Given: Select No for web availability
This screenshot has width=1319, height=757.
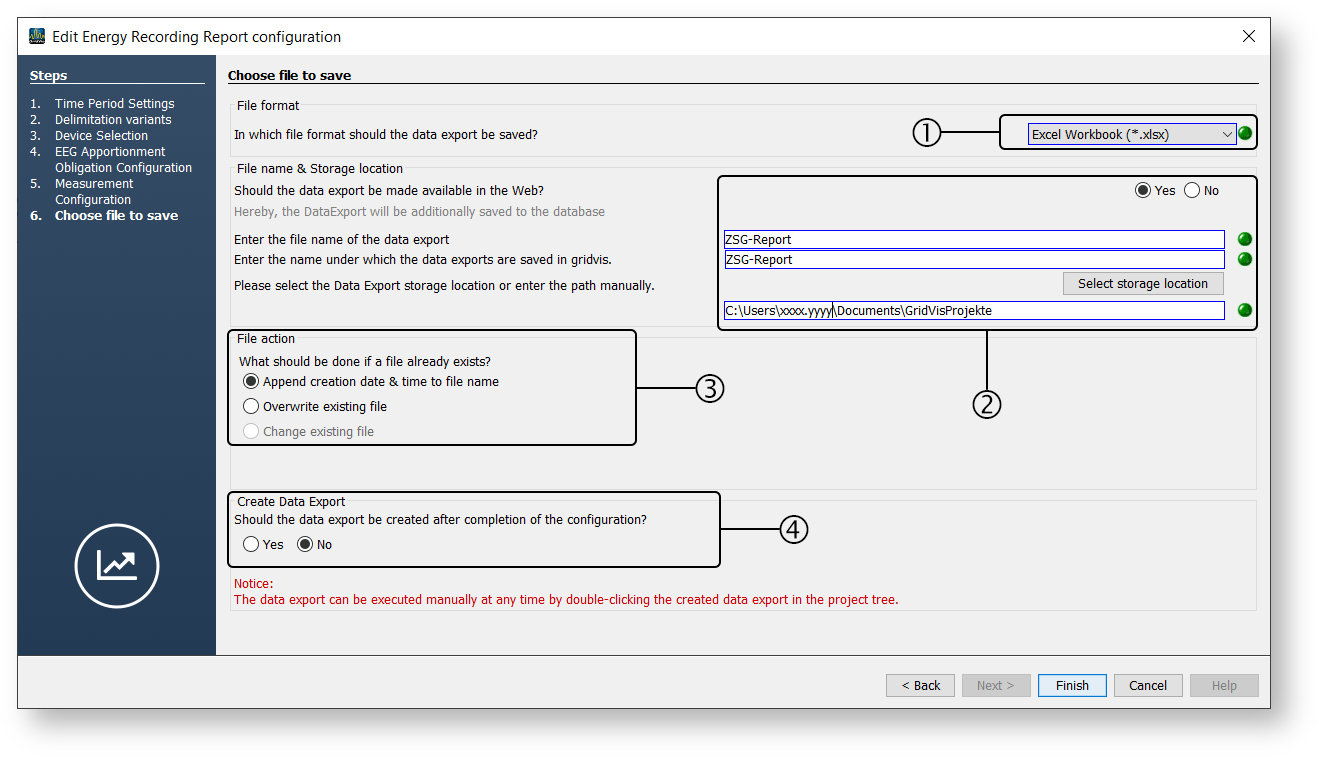Looking at the screenshot, I should 1192,190.
